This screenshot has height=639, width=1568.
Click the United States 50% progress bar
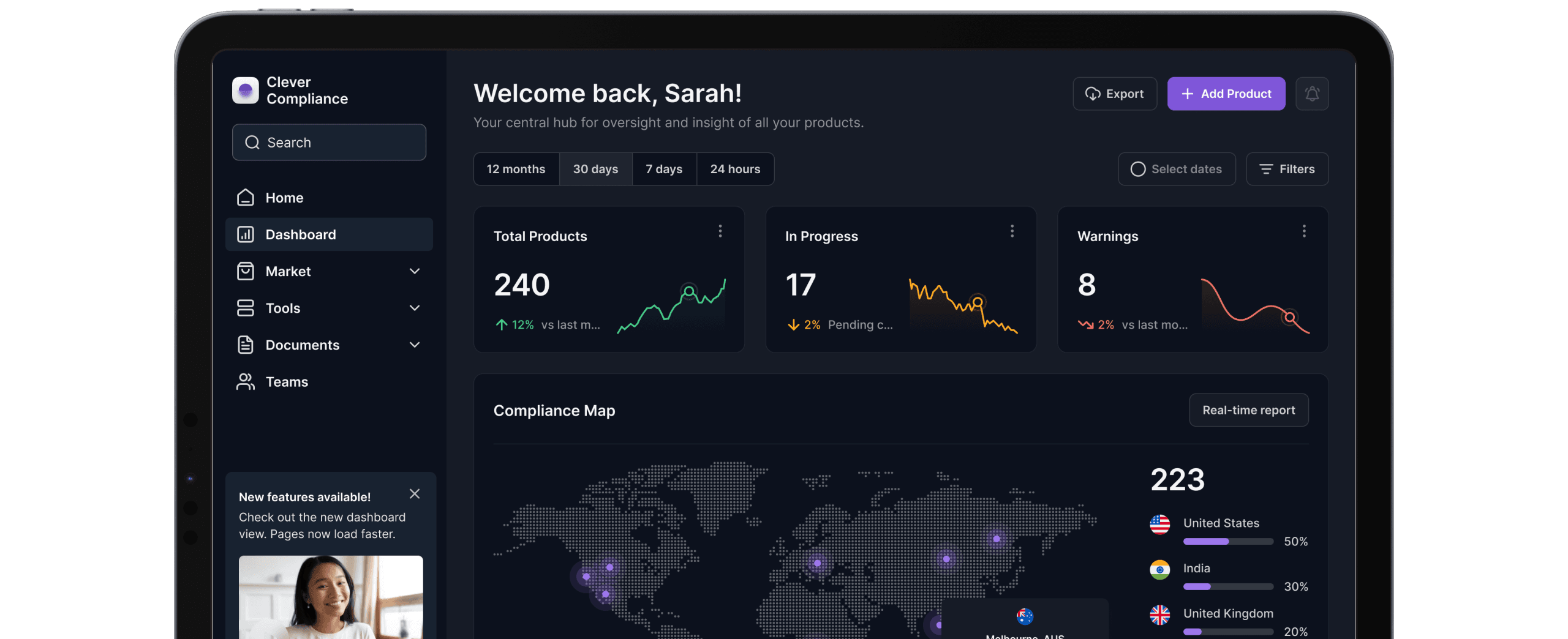(x=1227, y=542)
